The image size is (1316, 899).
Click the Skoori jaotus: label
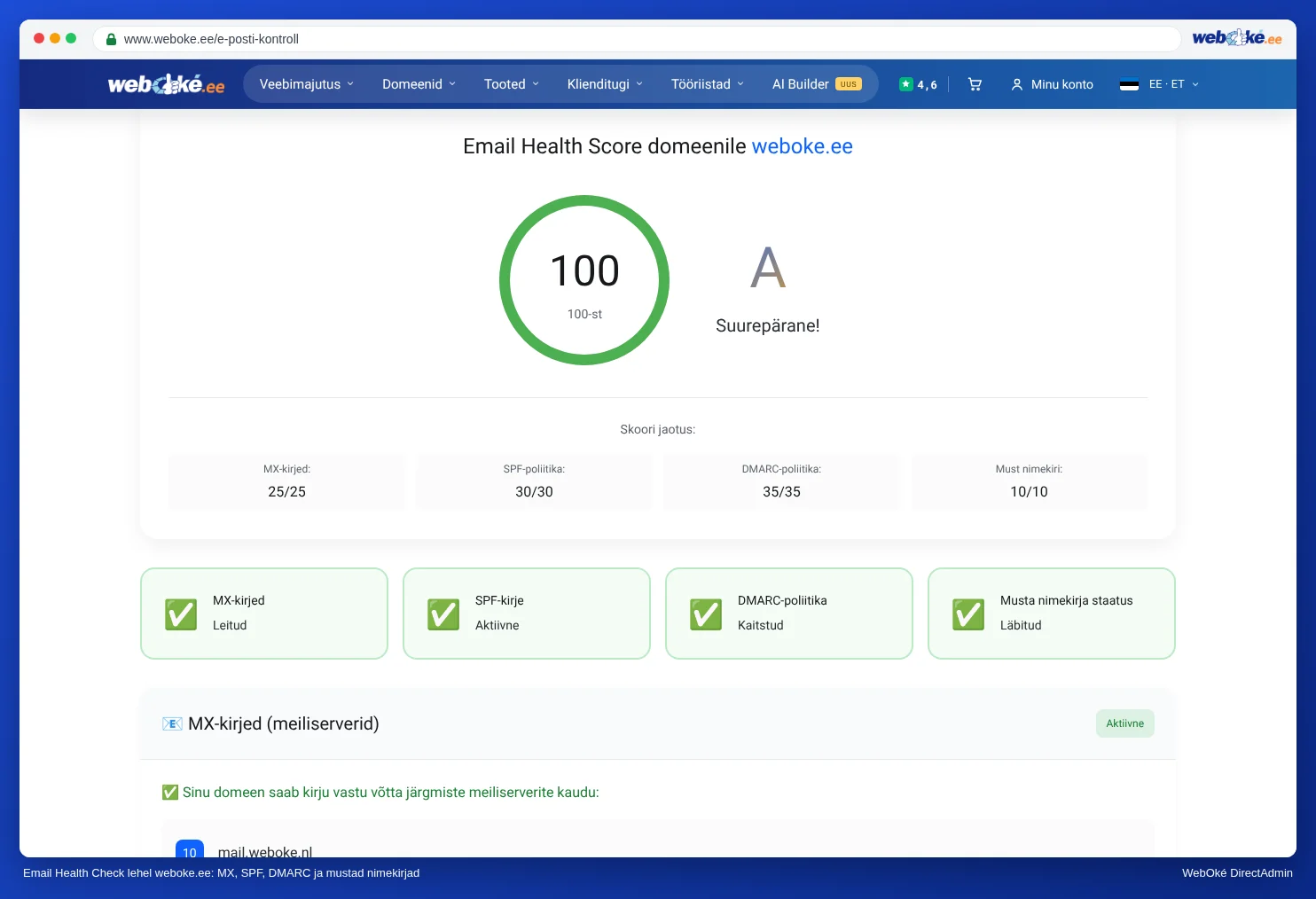(x=658, y=429)
